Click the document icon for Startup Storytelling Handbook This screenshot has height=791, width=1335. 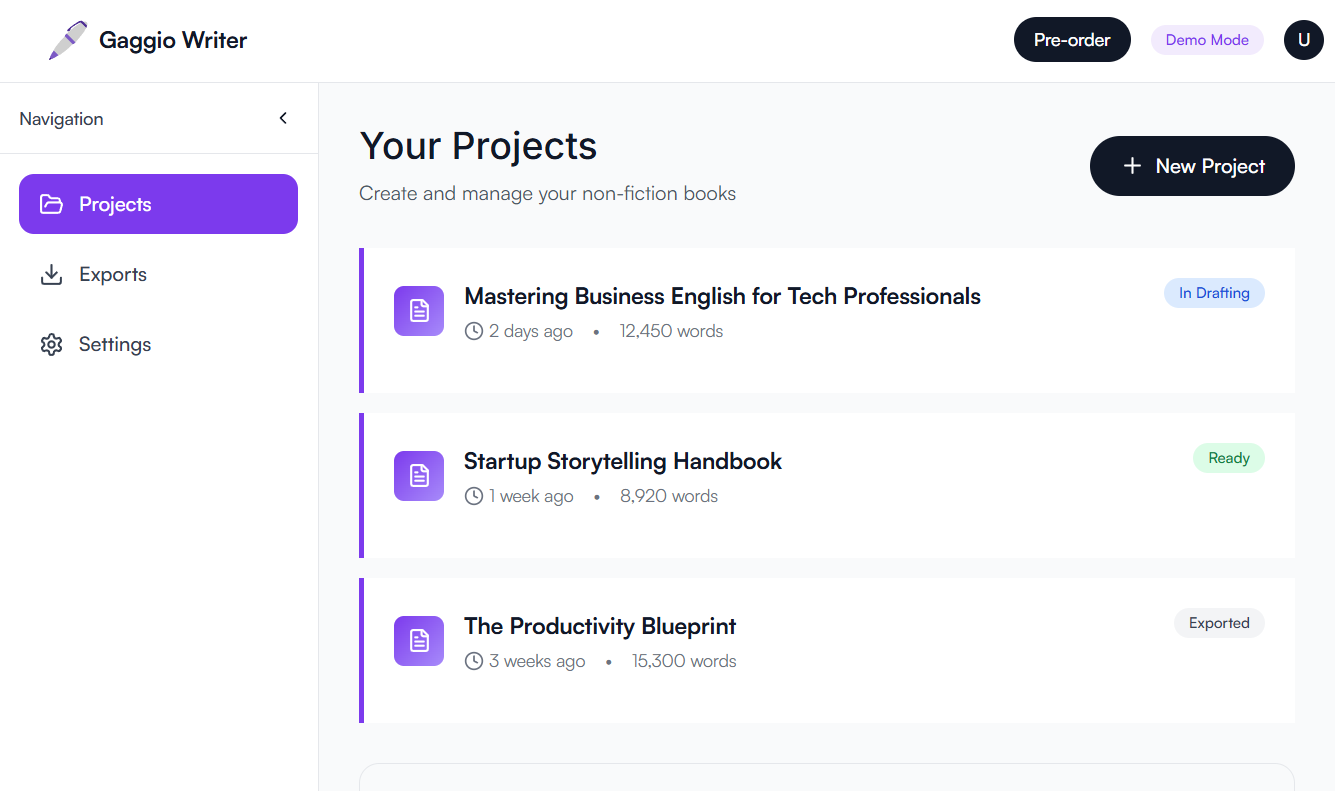(x=419, y=476)
